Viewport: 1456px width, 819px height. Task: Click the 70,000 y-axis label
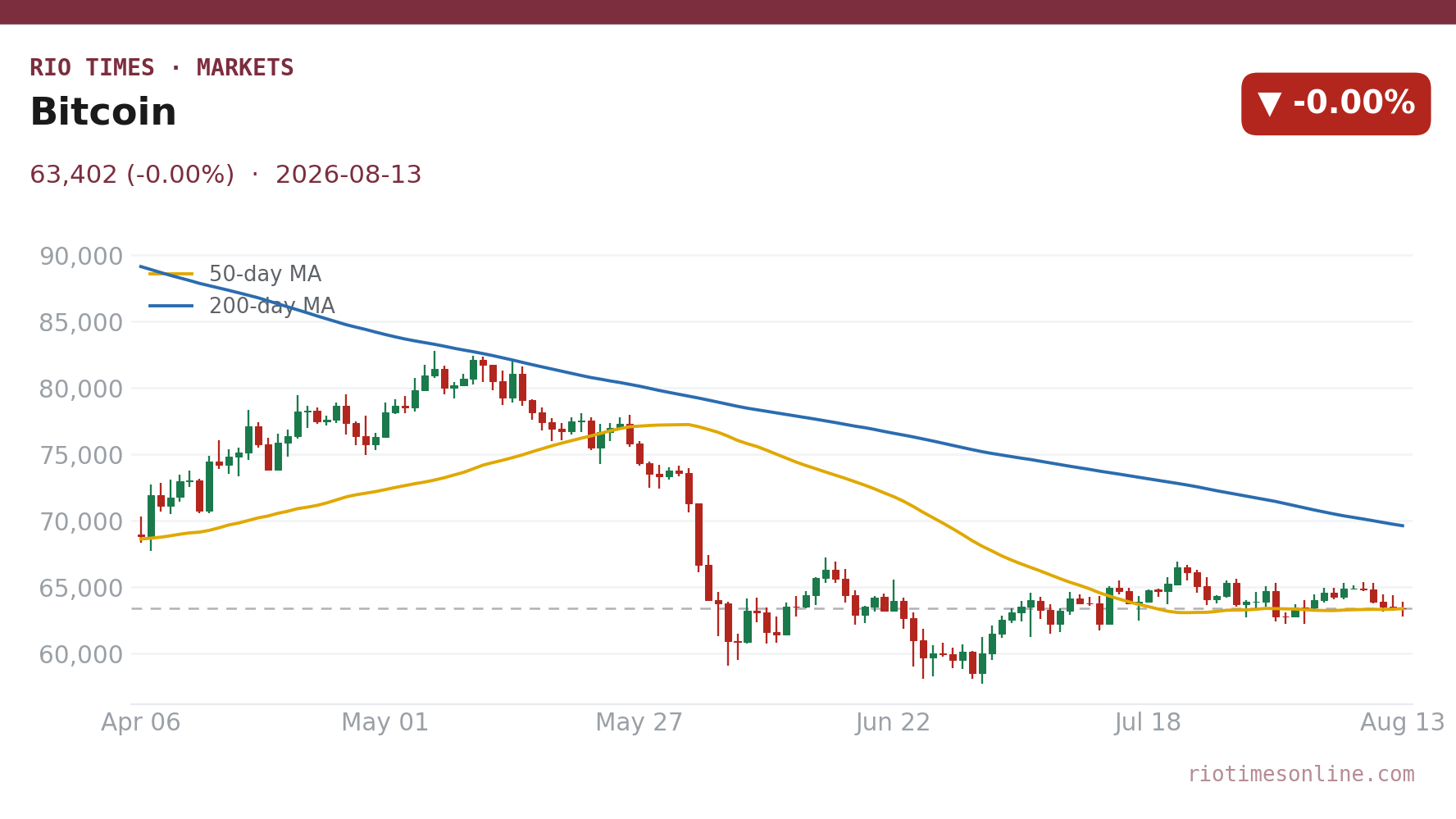click(81, 522)
